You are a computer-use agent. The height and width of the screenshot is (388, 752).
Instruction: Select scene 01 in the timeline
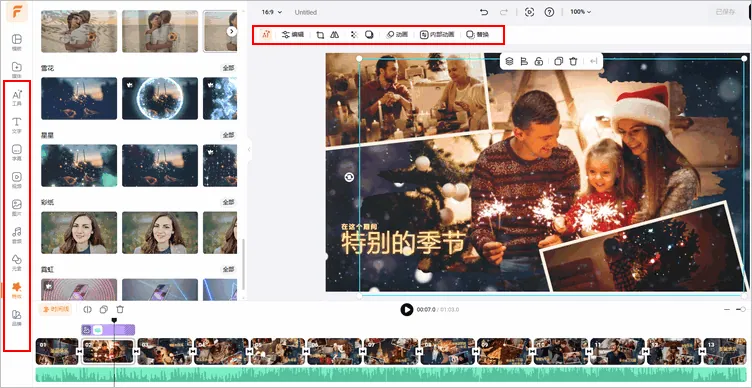point(57,352)
